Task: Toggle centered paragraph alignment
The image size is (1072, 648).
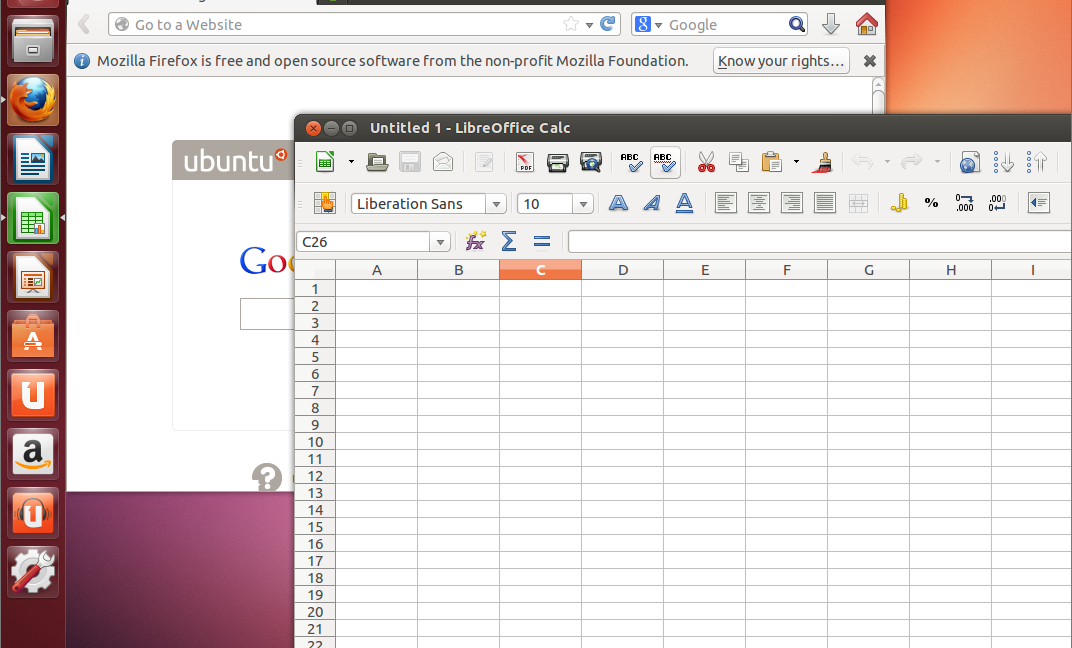Action: point(758,203)
